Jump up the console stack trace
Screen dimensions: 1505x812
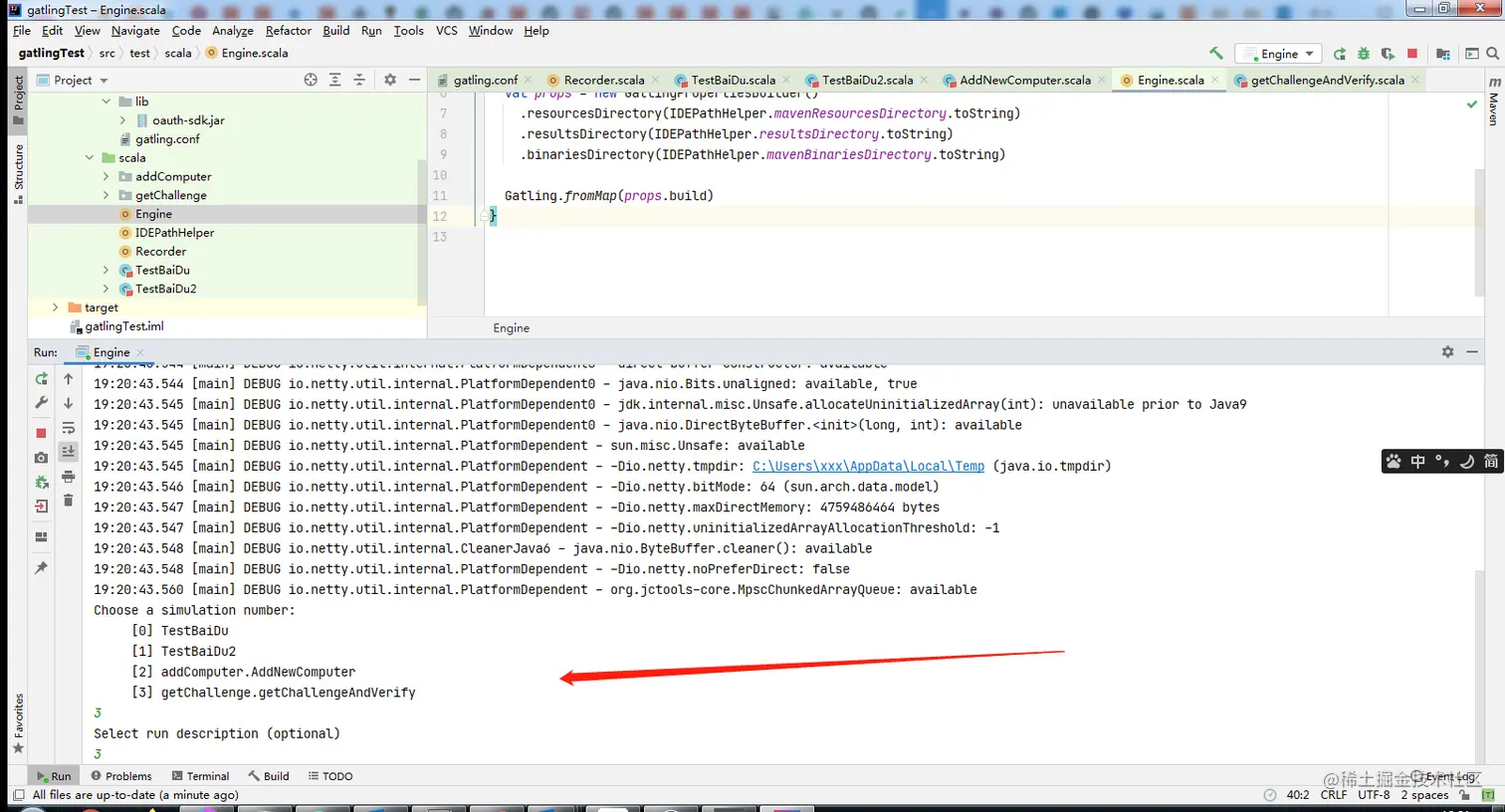pos(68,379)
